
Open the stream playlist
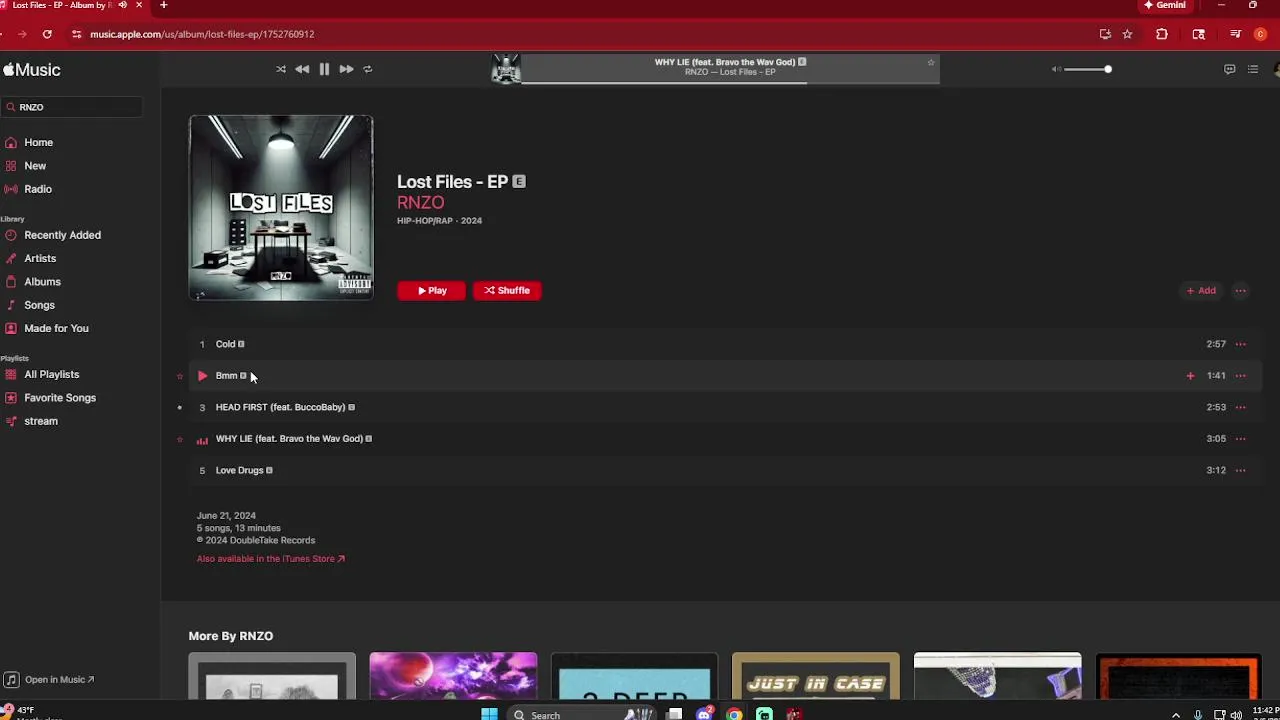(x=41, y=421)
